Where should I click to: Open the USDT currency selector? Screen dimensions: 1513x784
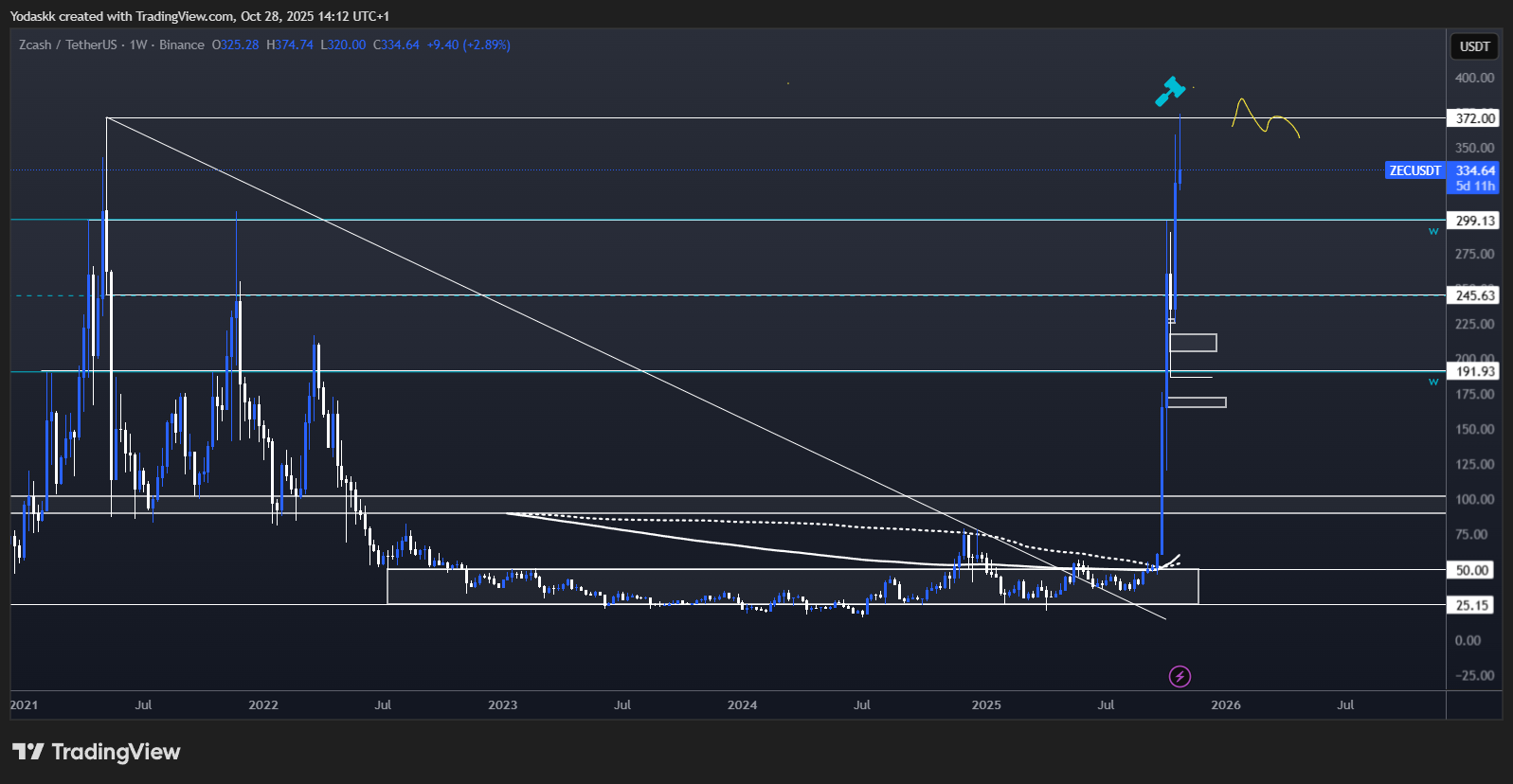tap(1474, 46)
